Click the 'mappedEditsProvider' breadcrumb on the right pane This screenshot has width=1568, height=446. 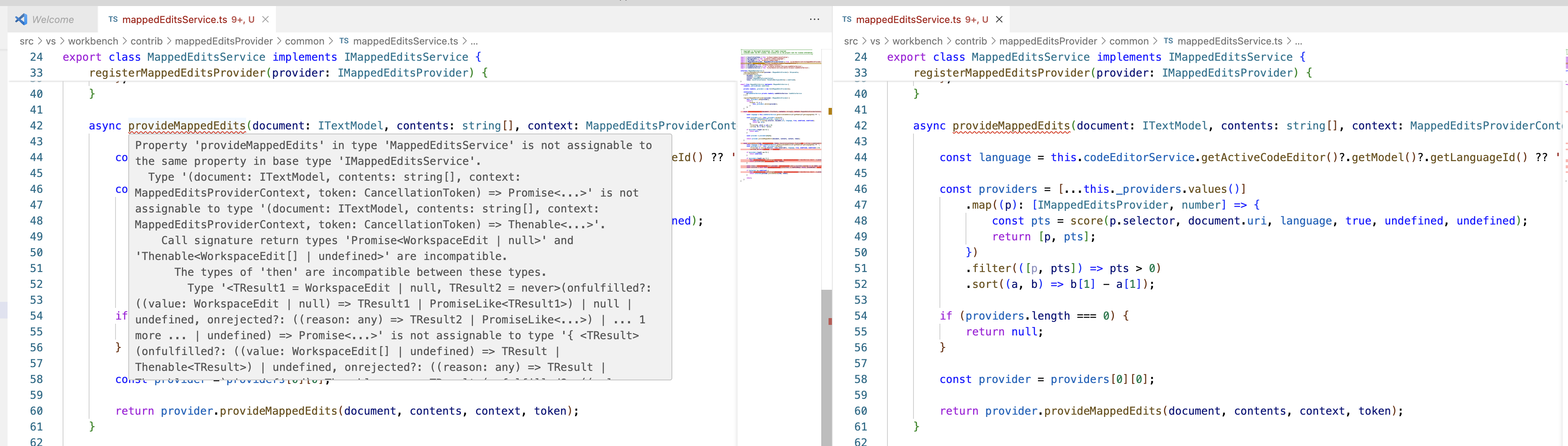tap(1047, 41)
